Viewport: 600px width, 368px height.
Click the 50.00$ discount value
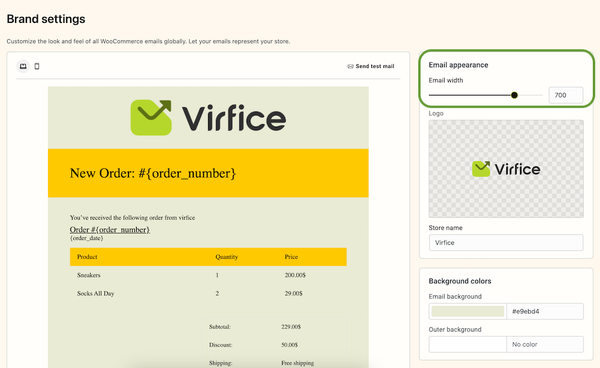(x=290, y=345)
